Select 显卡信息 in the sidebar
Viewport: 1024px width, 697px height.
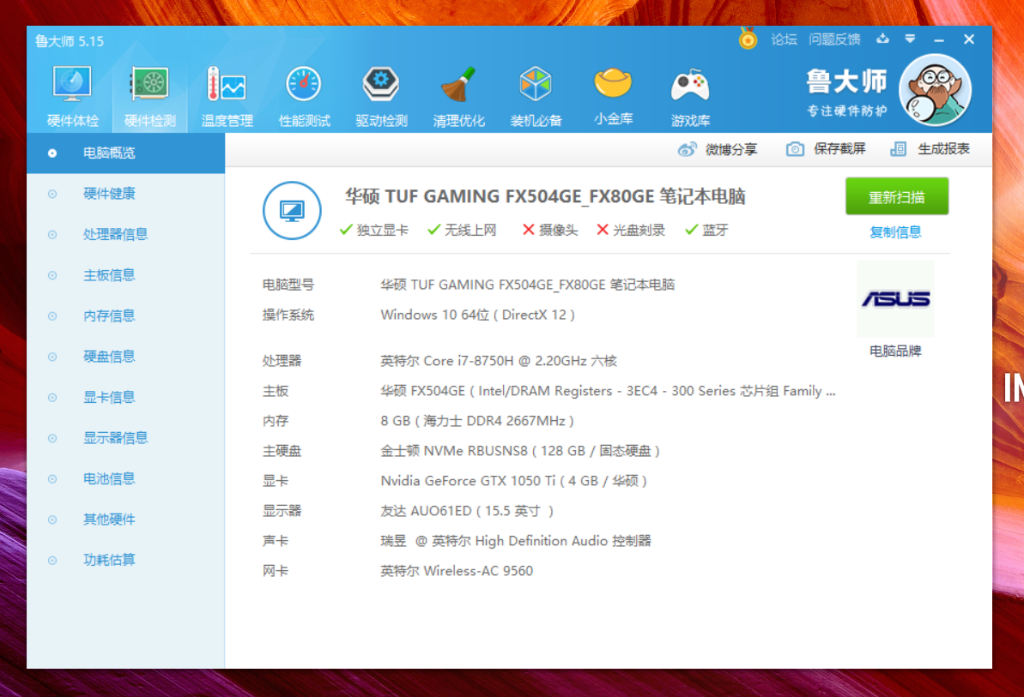[x=126, y=397]
